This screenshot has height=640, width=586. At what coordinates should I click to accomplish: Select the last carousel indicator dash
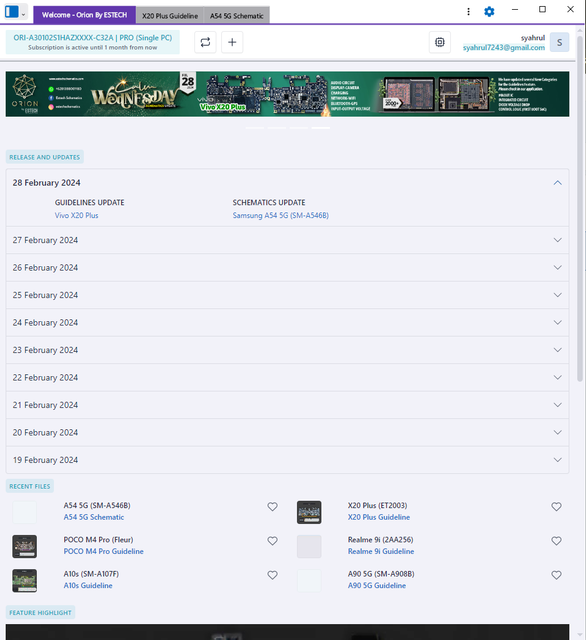click(321, 128)
